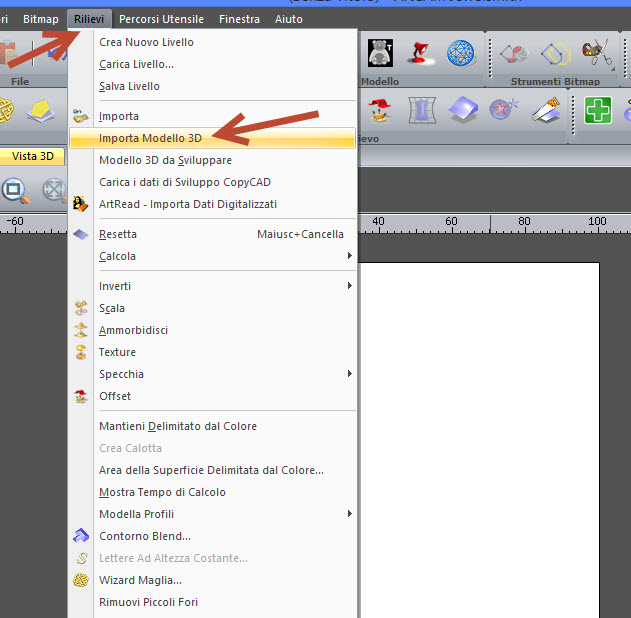Click the green plus cross icon
The height and width of the screenshot is (618, 631).
(598, 110)
